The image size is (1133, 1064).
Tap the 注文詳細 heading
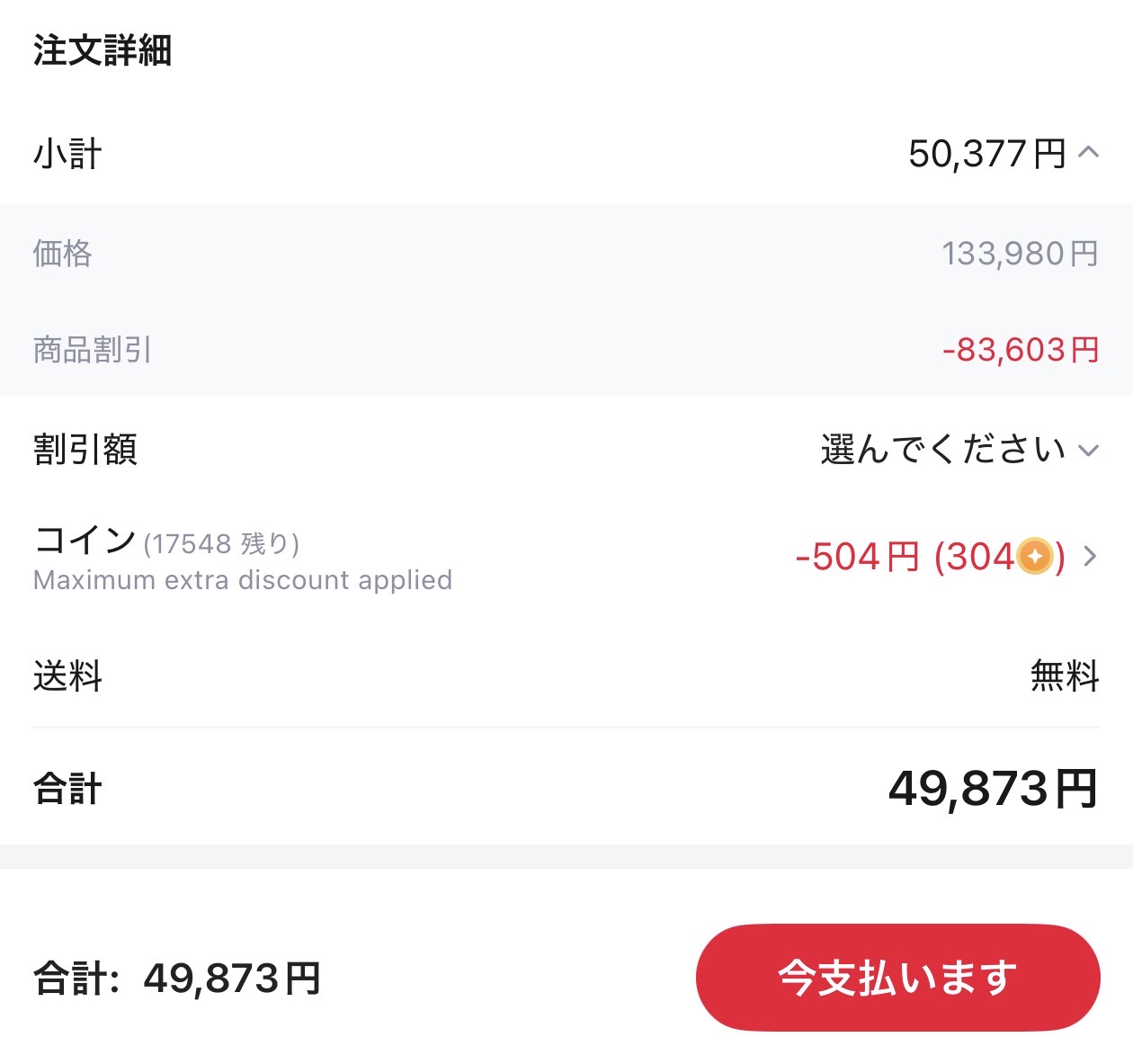pyautogui.click(x=103, y=50)
